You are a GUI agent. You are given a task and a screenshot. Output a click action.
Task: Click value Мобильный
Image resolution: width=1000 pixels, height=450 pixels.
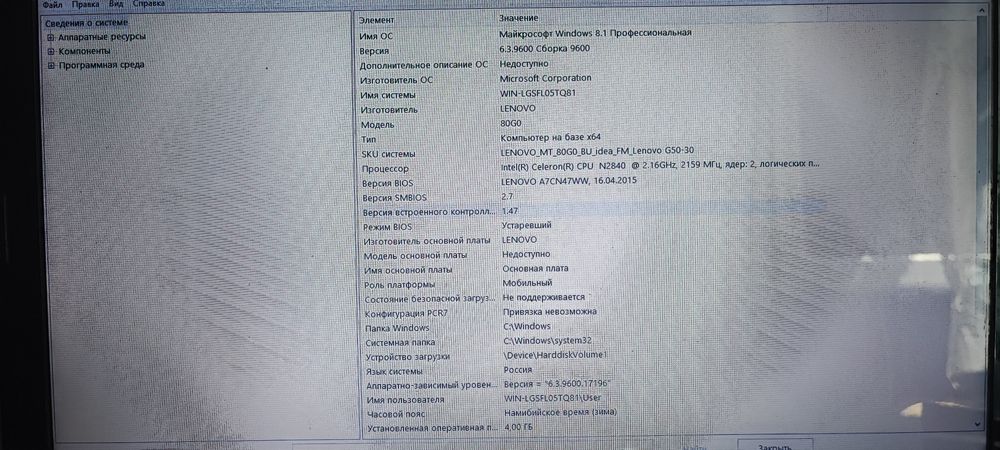pos(527,283)
